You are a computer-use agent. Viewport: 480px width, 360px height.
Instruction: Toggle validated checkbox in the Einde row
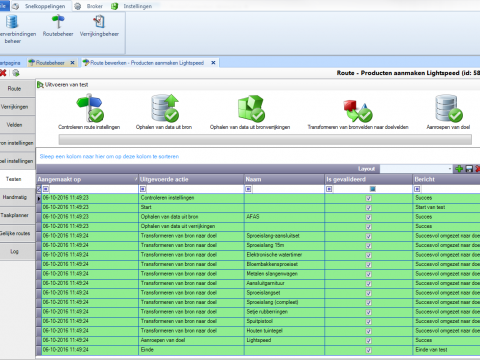[x=369, y=350]
